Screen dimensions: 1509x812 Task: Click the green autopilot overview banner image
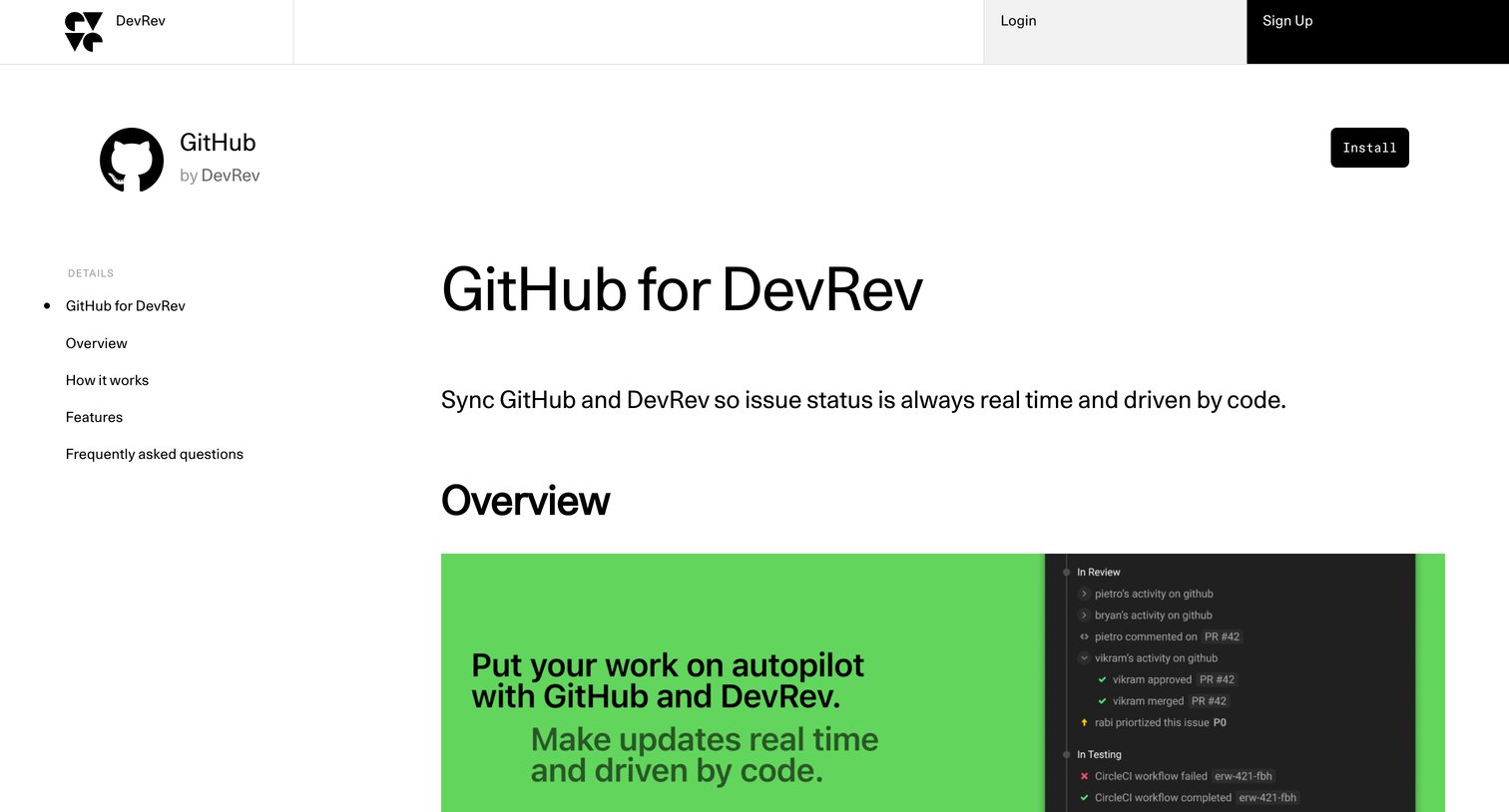(943, 682)
